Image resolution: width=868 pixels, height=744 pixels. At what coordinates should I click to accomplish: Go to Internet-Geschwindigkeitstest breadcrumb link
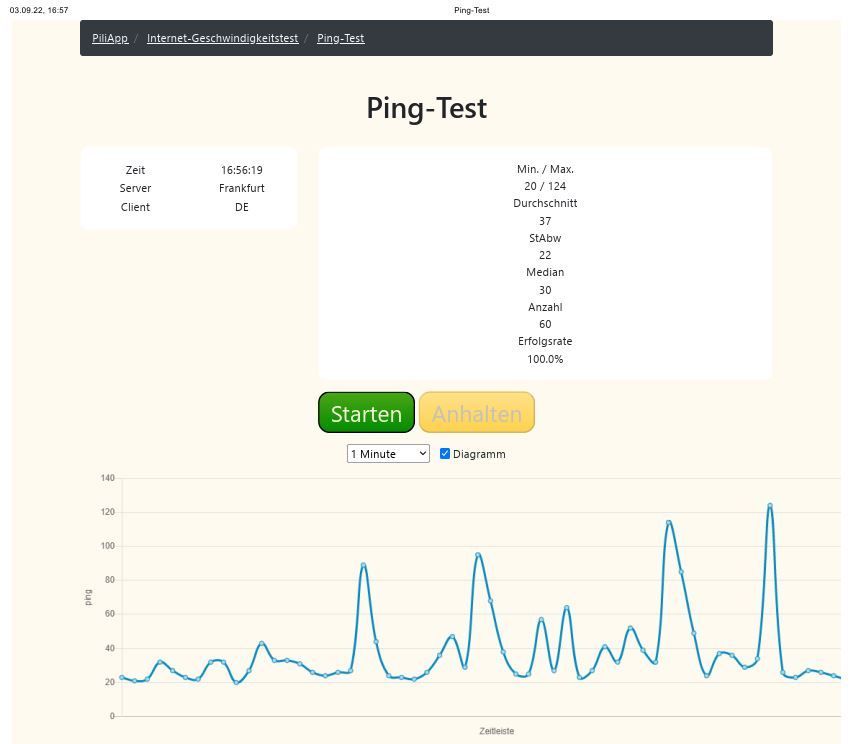222,38
